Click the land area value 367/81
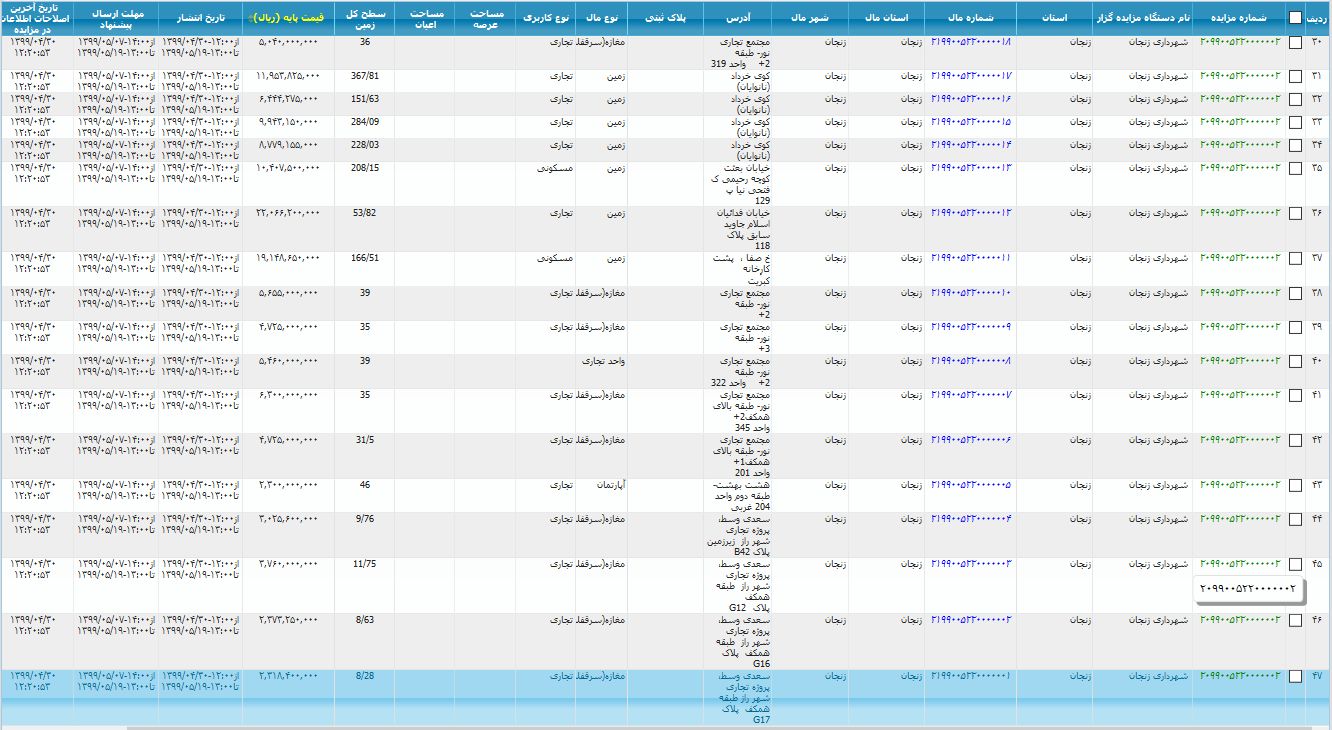 [365, 76]
